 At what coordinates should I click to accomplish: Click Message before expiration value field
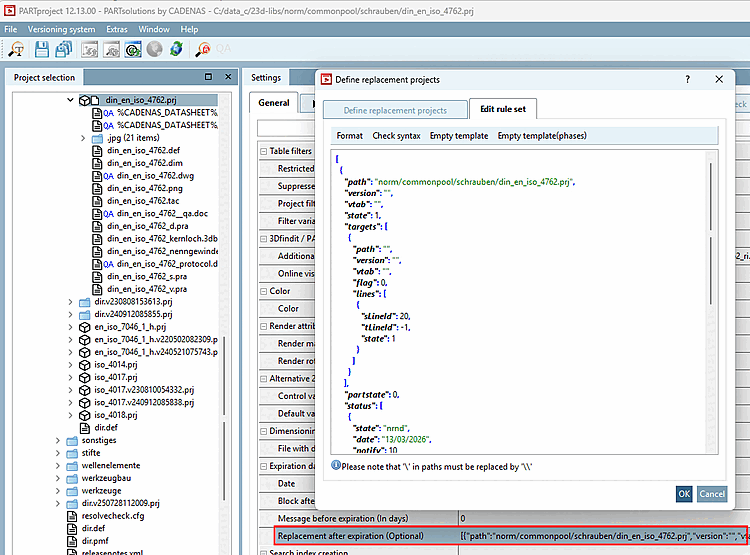pyautogui.click(x=604, y=519)
